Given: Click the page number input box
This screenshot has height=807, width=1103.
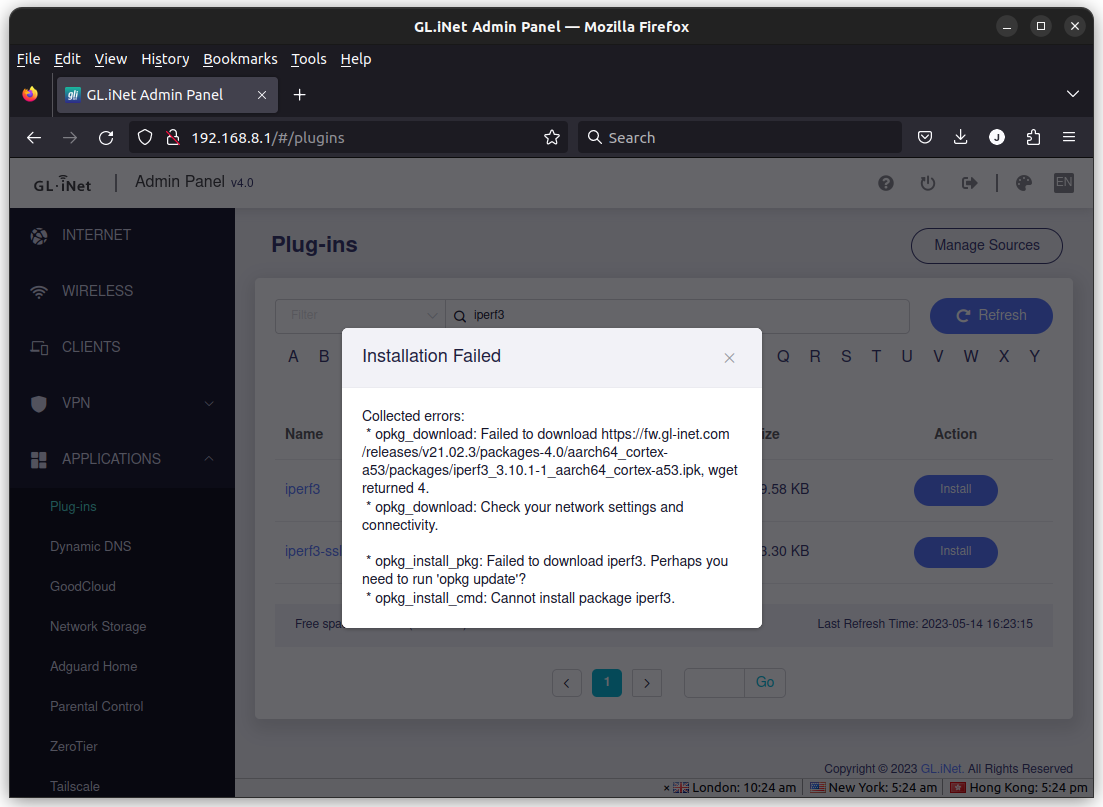Looking at the screenshot, I should pyautogui.click(x=714, y=683).
